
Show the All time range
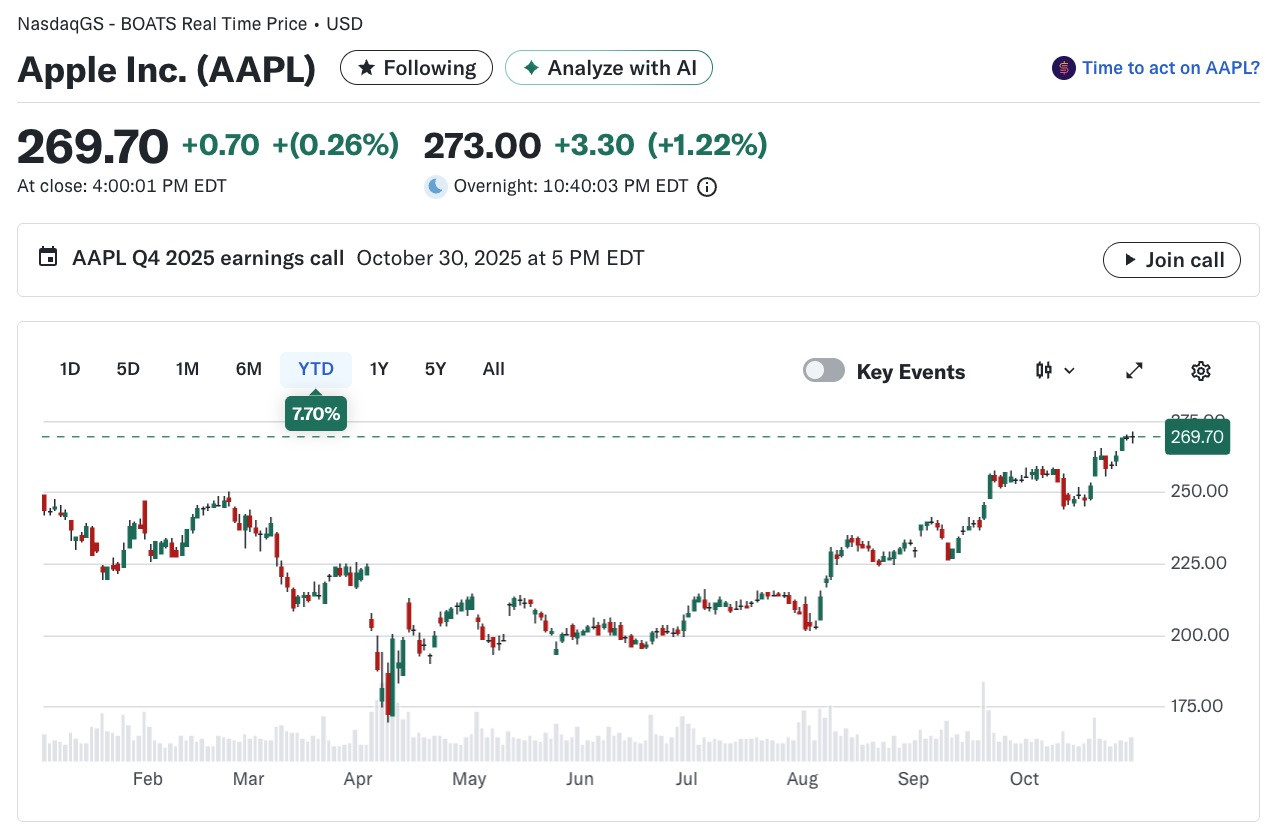tap(494, 369)
